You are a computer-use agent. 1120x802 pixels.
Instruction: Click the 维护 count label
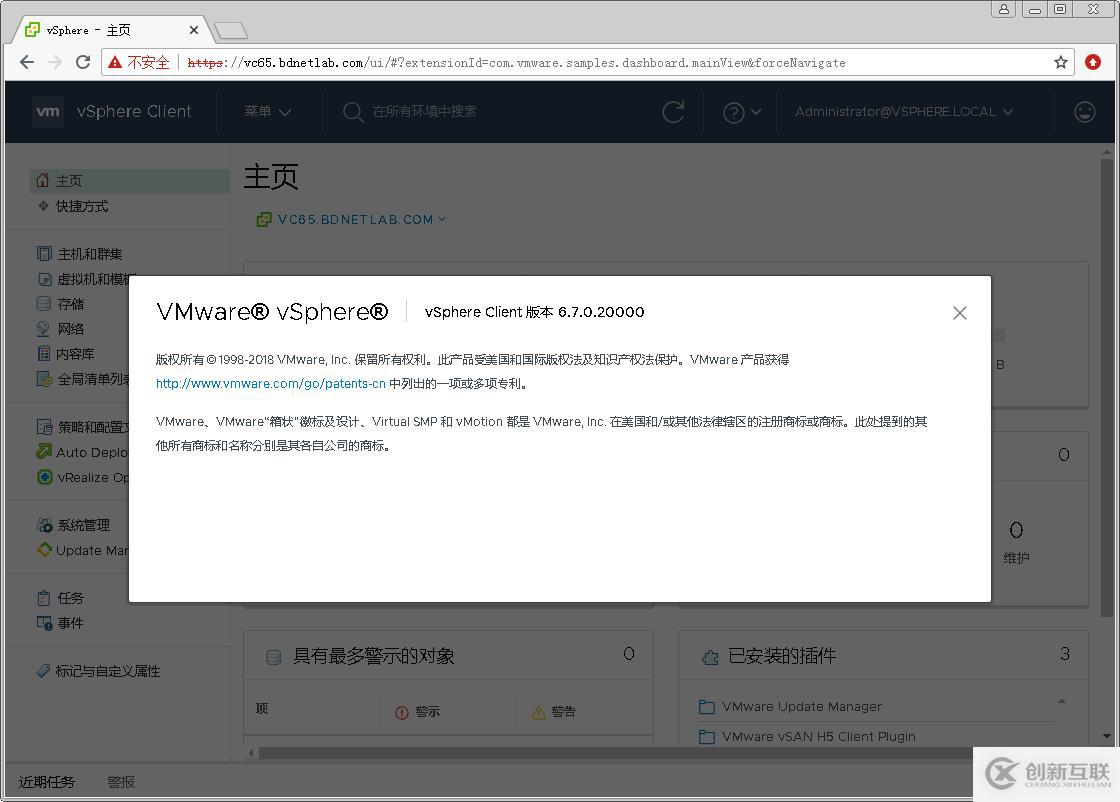1016,558
